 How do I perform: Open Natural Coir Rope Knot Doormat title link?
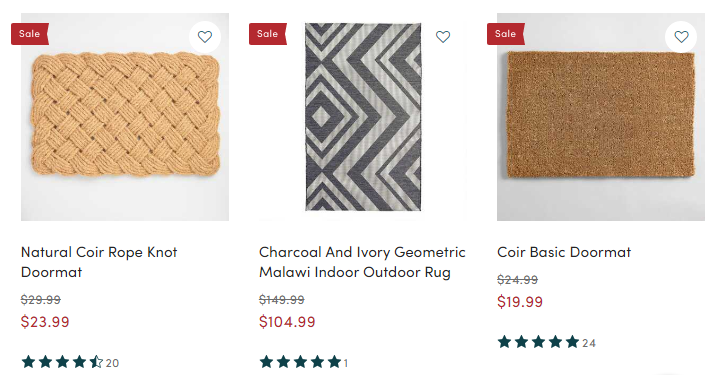99,262
